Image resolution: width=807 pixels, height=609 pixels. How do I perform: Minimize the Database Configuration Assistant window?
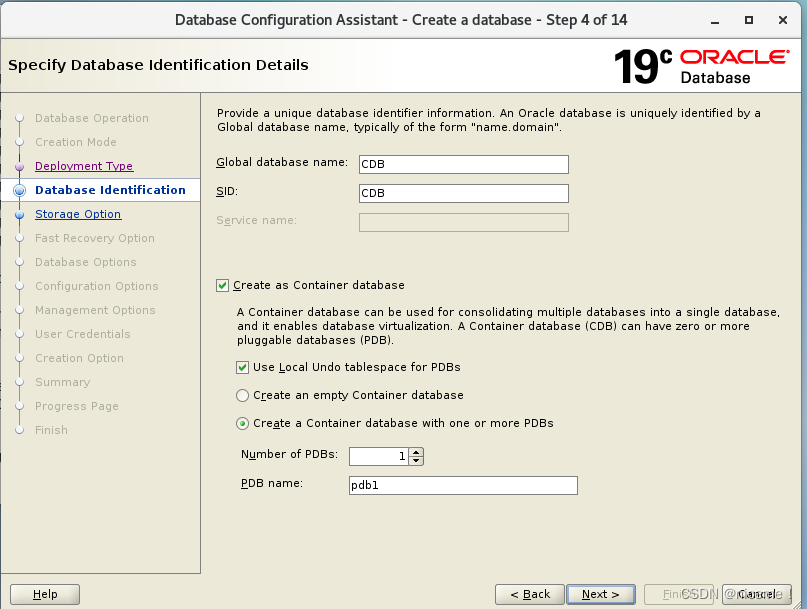pyautogui.click(x=715, y=21)
